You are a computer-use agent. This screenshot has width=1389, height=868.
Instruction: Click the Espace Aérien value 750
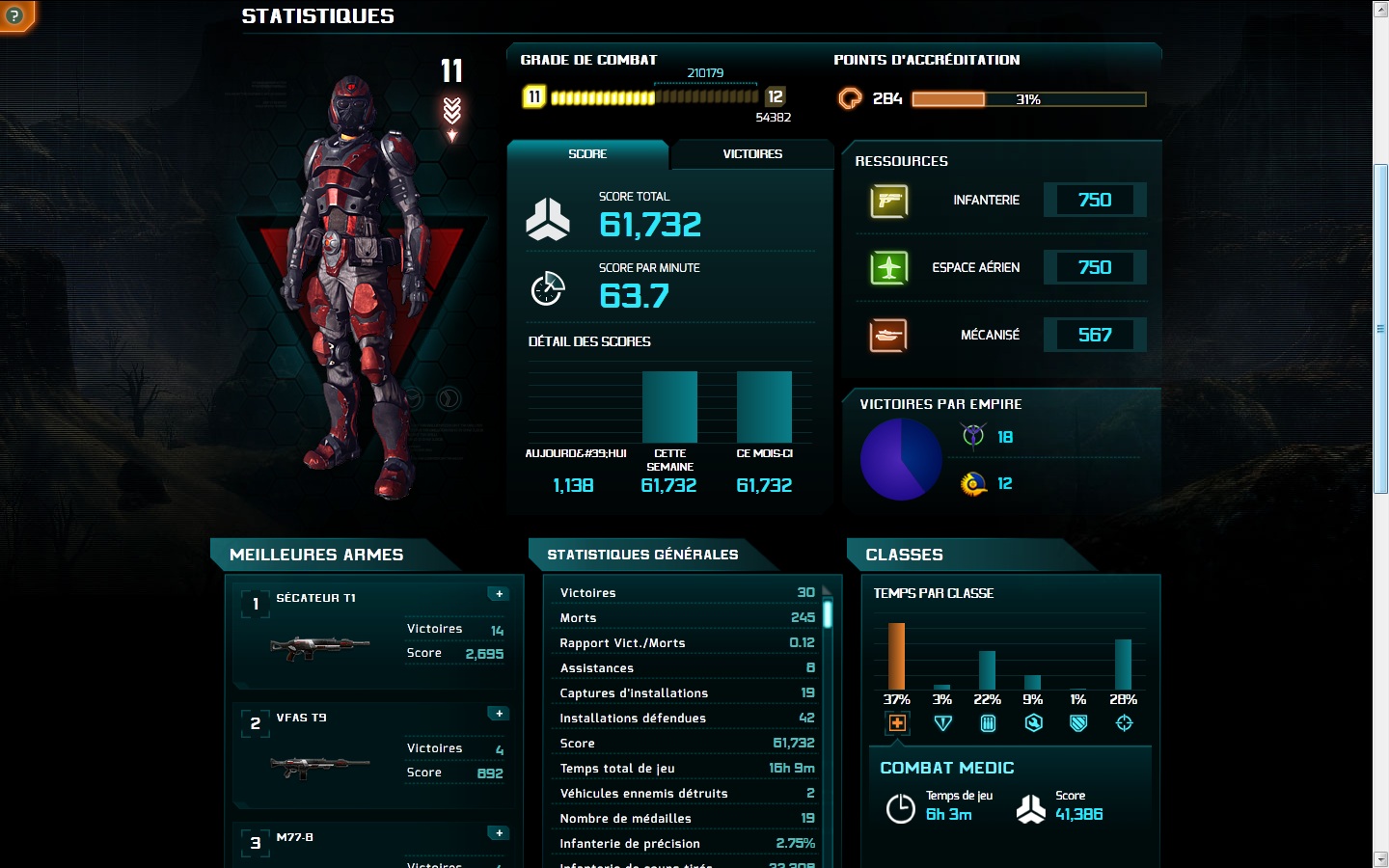pos(1095,268)
